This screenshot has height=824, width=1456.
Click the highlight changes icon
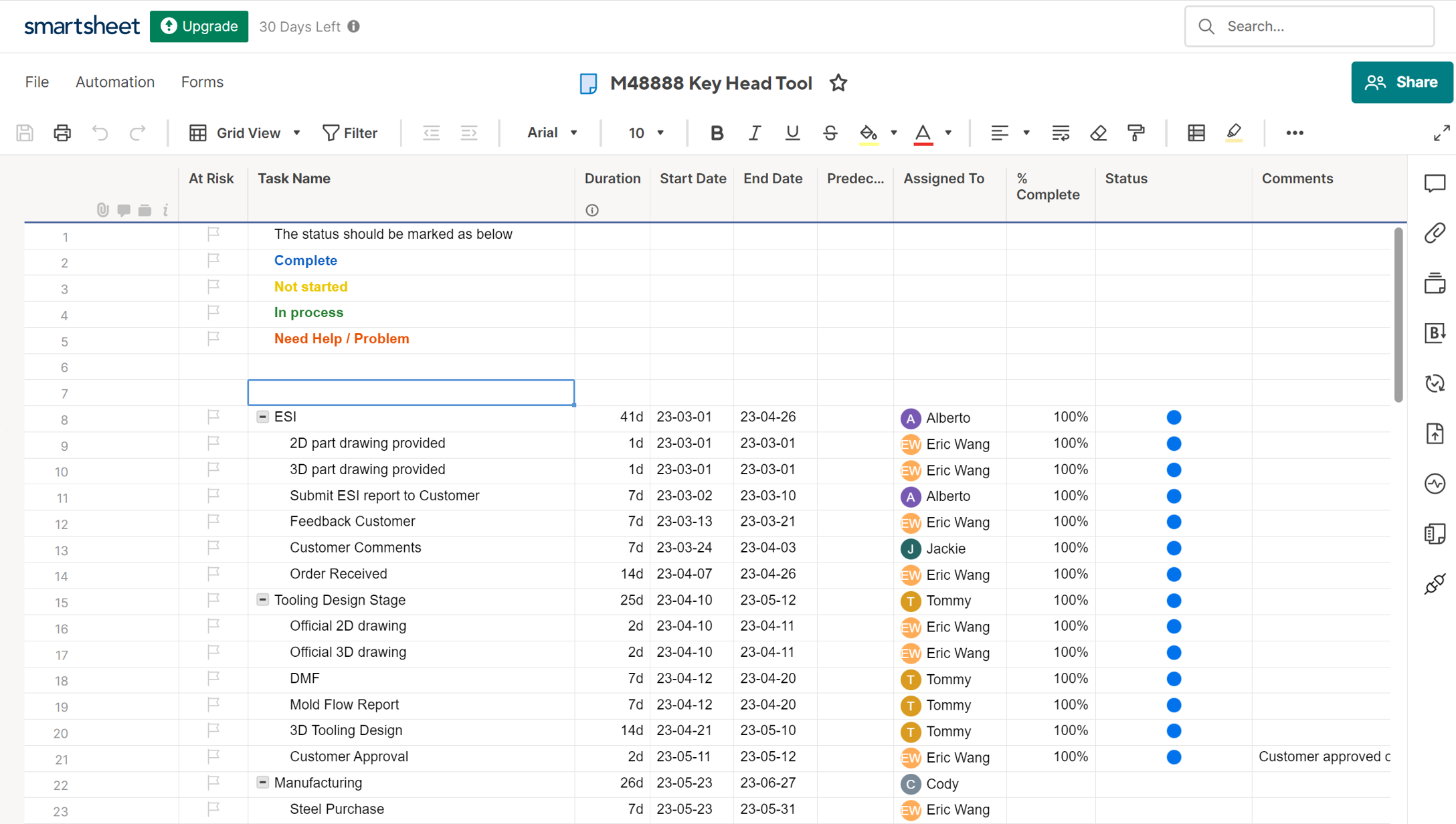[x=1235, y=133]
